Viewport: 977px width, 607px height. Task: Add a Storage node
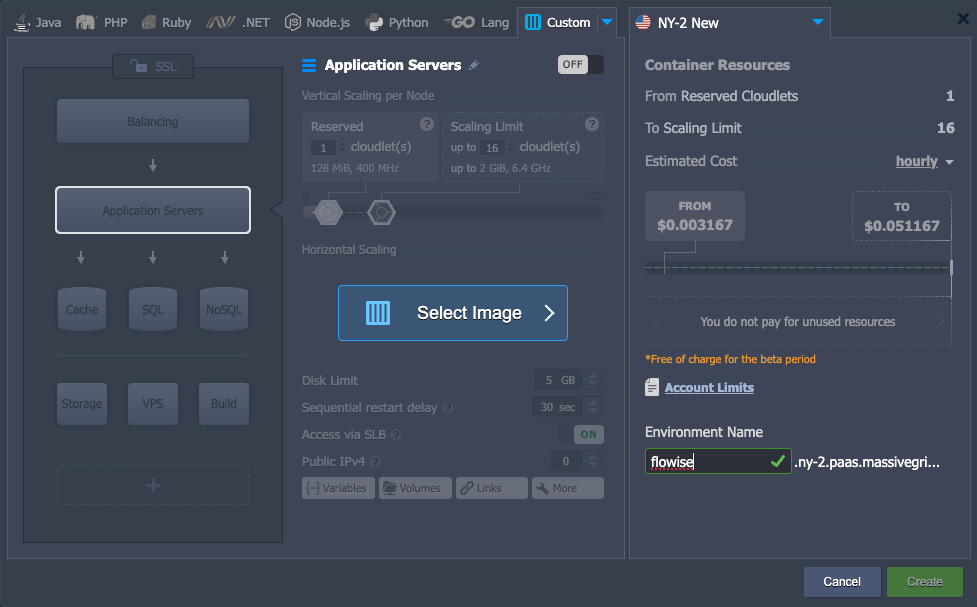point(82,404)
